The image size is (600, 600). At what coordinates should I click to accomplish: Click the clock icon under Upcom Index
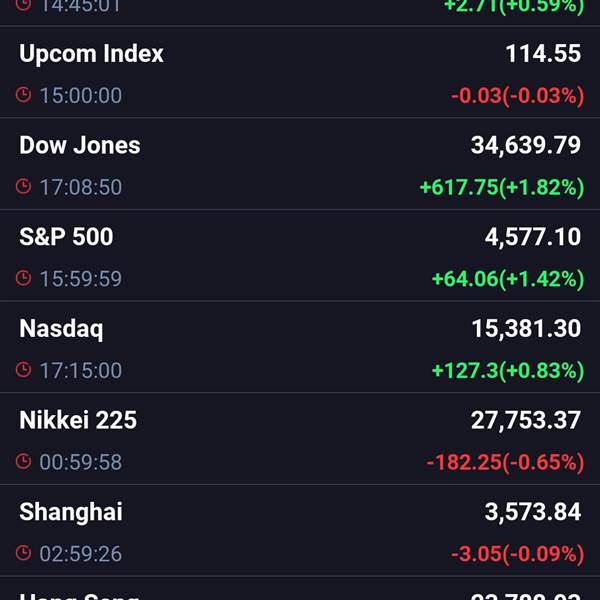click(24, 96)
